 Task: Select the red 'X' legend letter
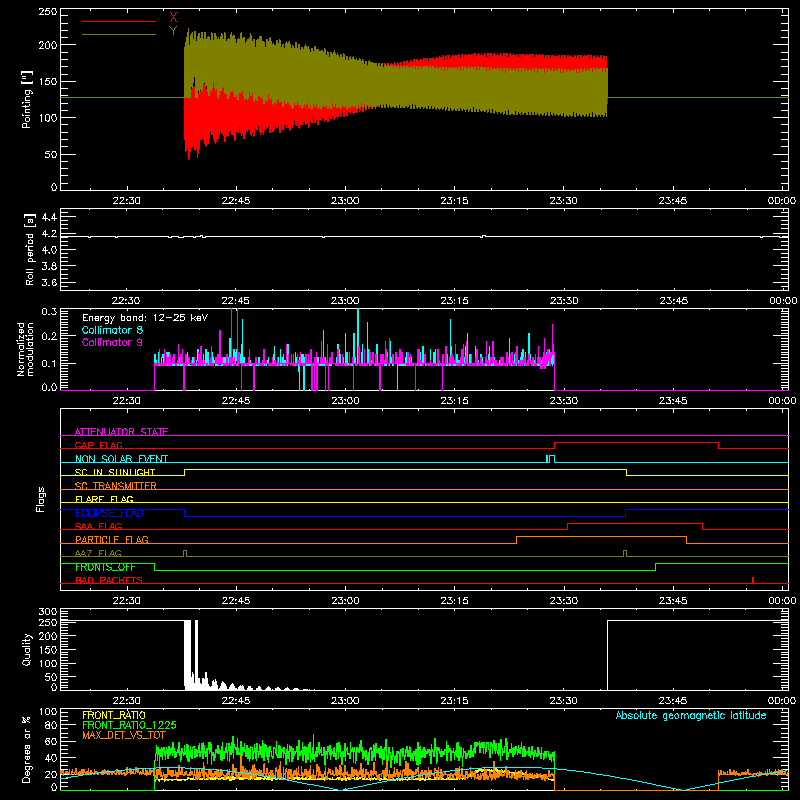173,18
